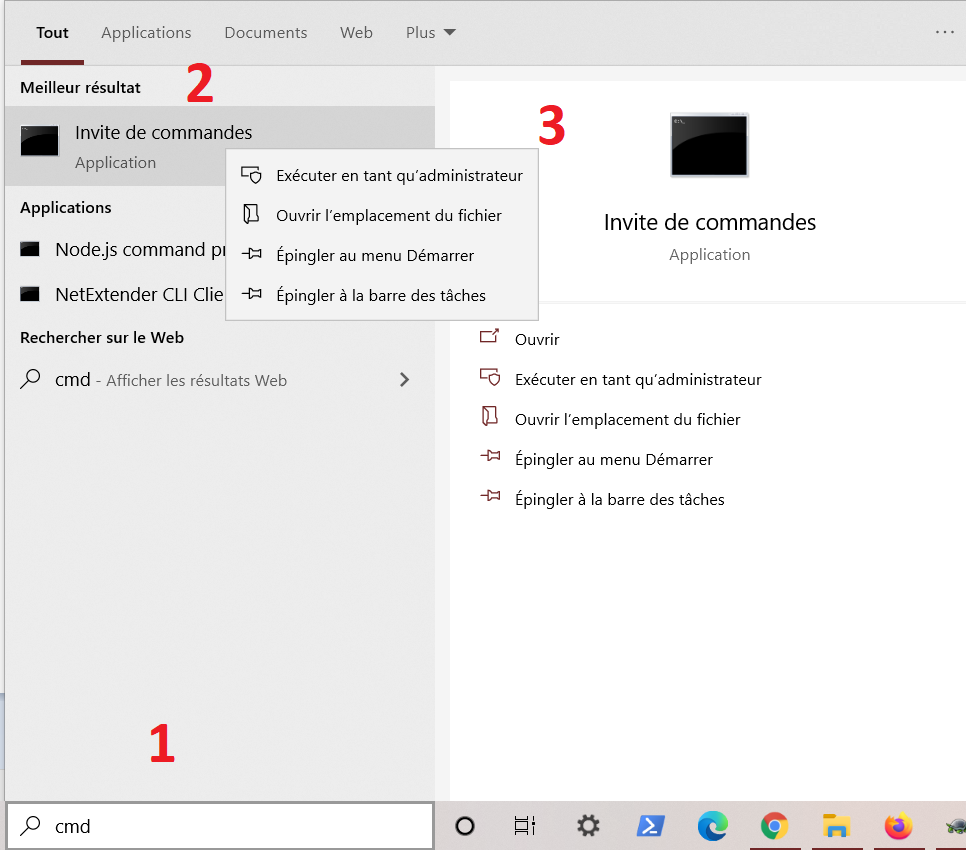Click the file location icon in details pane

tap(490, 416)
